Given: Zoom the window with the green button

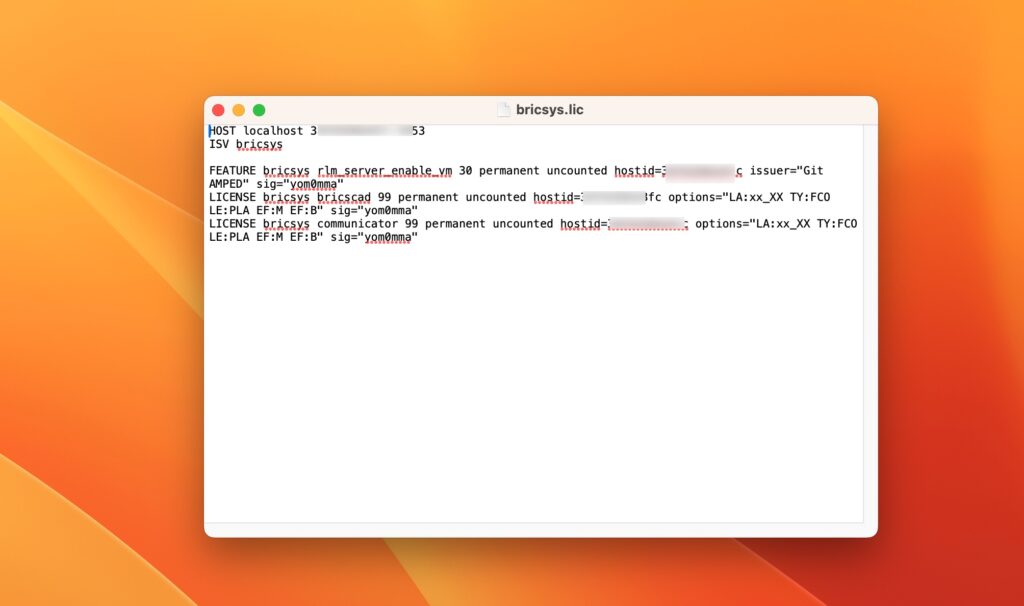Looking at the screenshot, I should point(259,110).
